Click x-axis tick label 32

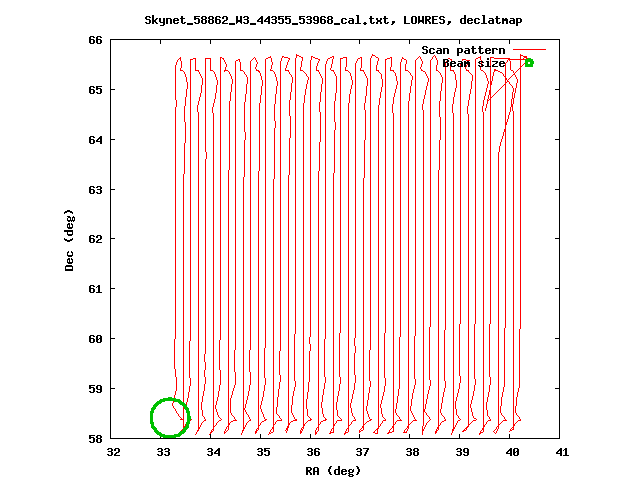click(x=113, y=452)
